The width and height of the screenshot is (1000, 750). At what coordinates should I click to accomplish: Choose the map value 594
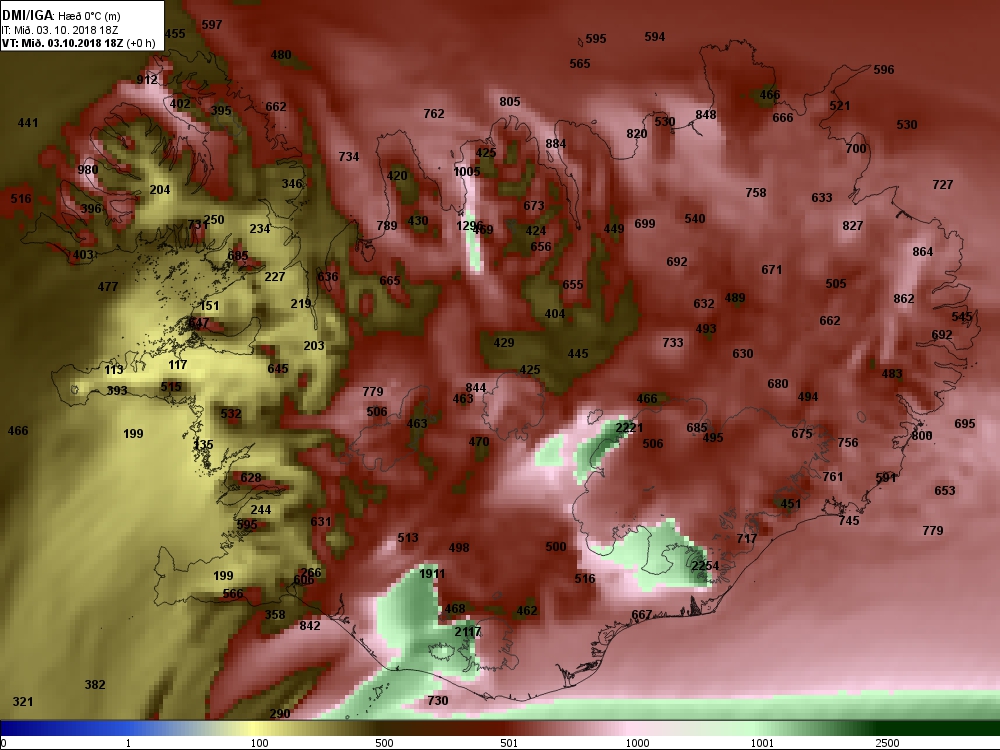(655, 37)
